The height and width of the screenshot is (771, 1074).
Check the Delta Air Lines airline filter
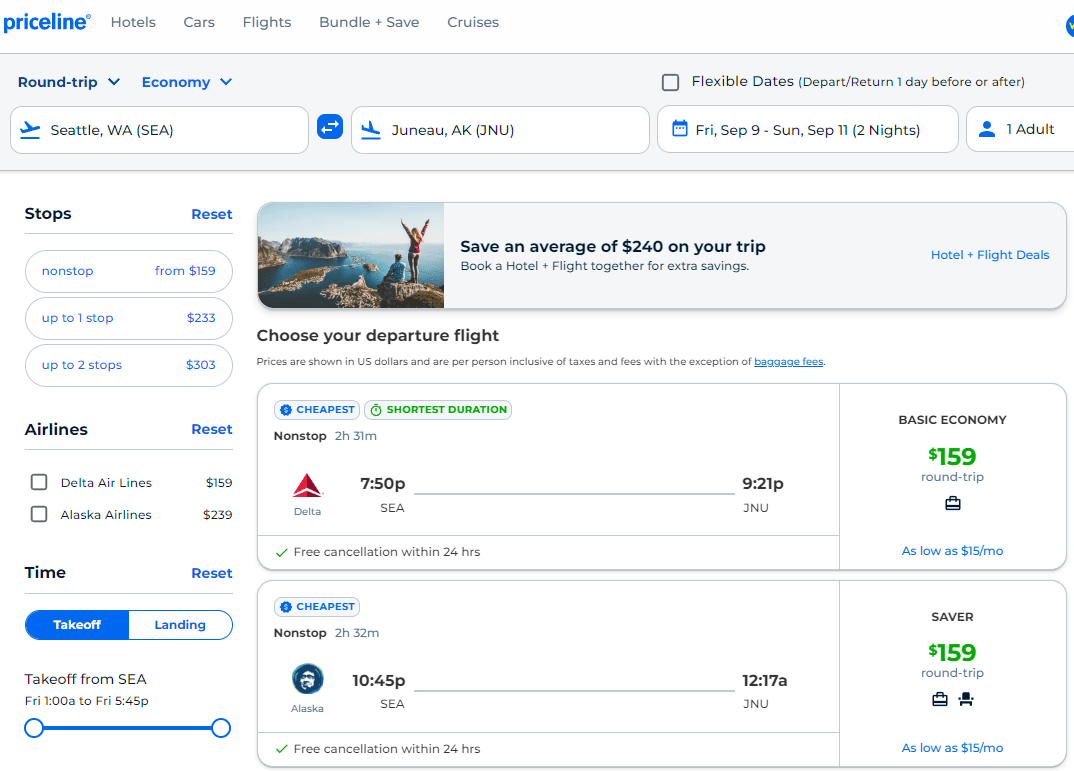pos(38,481)
